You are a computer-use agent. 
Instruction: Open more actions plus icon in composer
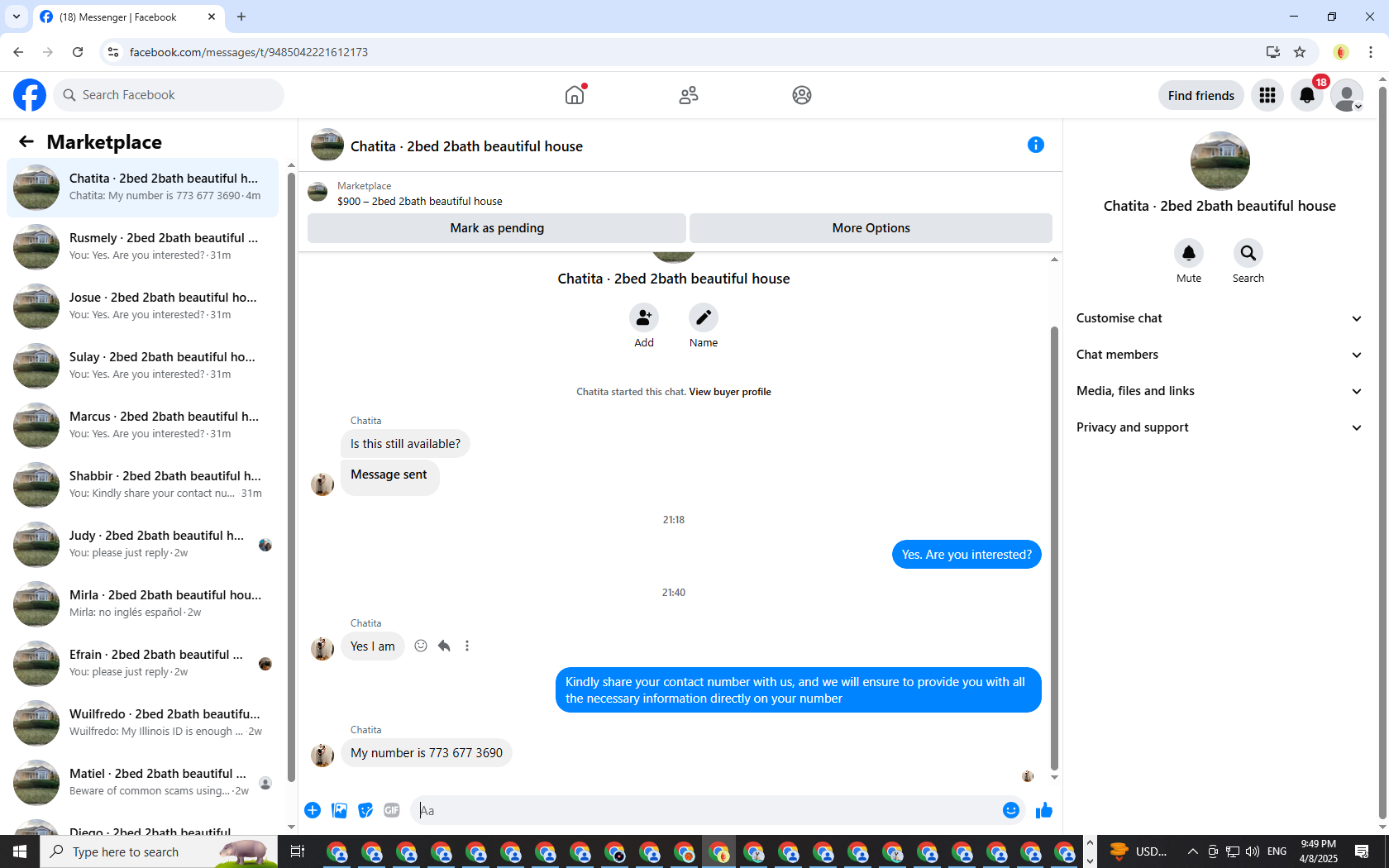(313, 810)
